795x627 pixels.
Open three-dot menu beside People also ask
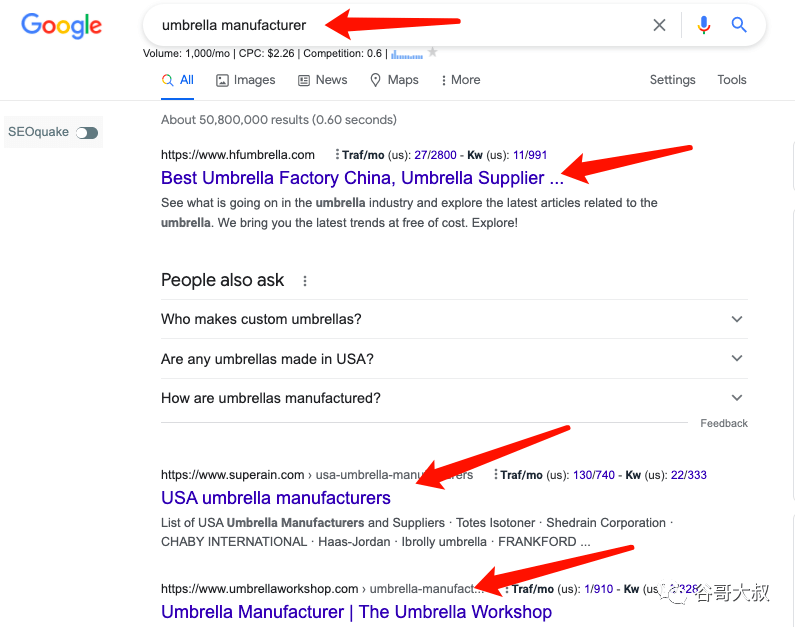305,281
